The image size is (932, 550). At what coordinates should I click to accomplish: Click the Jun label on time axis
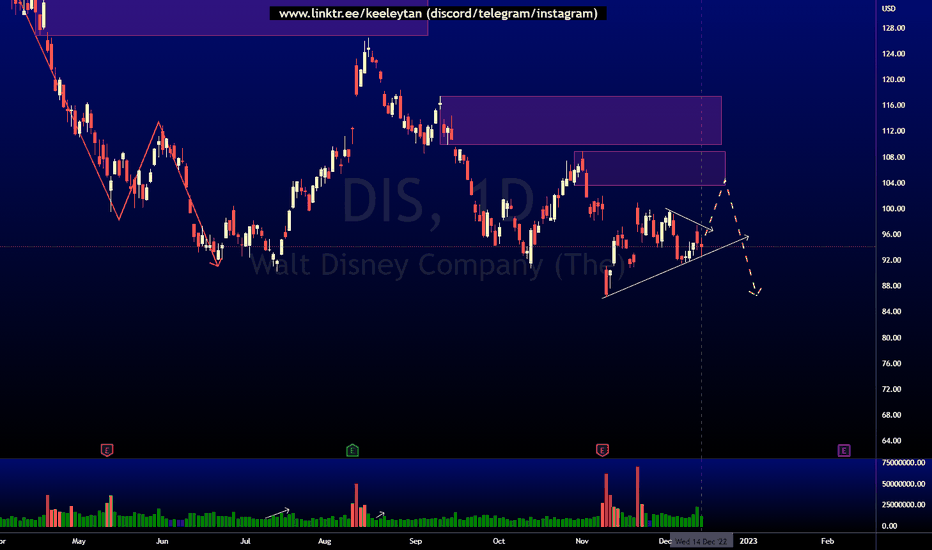point(162,541)
